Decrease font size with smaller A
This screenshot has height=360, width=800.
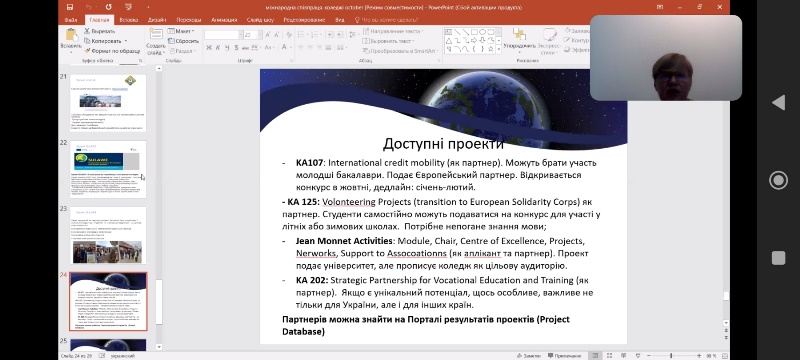click(276, 35)
